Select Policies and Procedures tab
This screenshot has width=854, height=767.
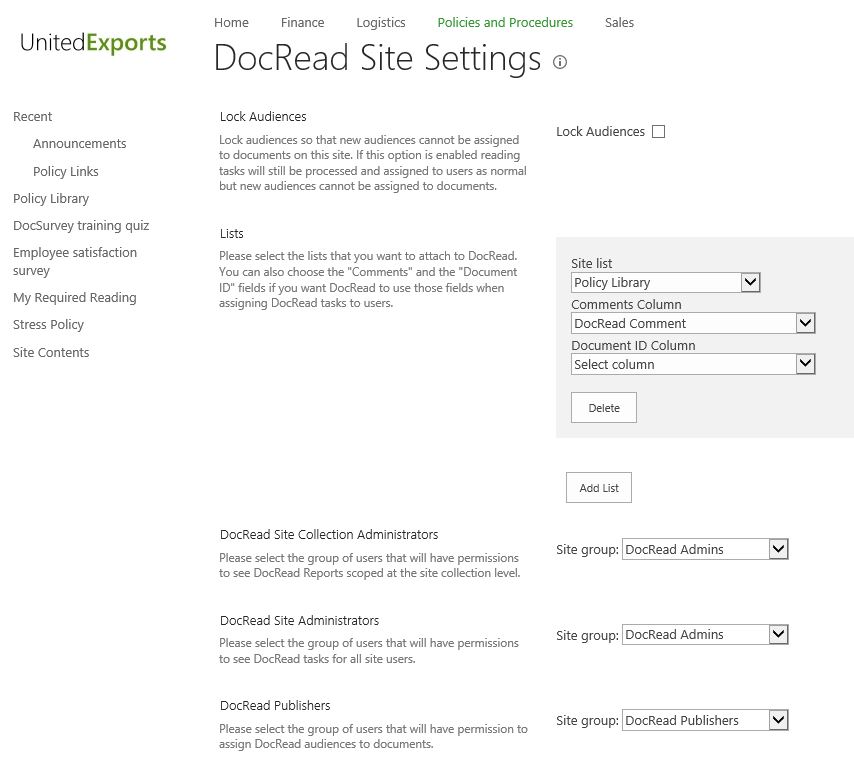click(x=505, y=22)
